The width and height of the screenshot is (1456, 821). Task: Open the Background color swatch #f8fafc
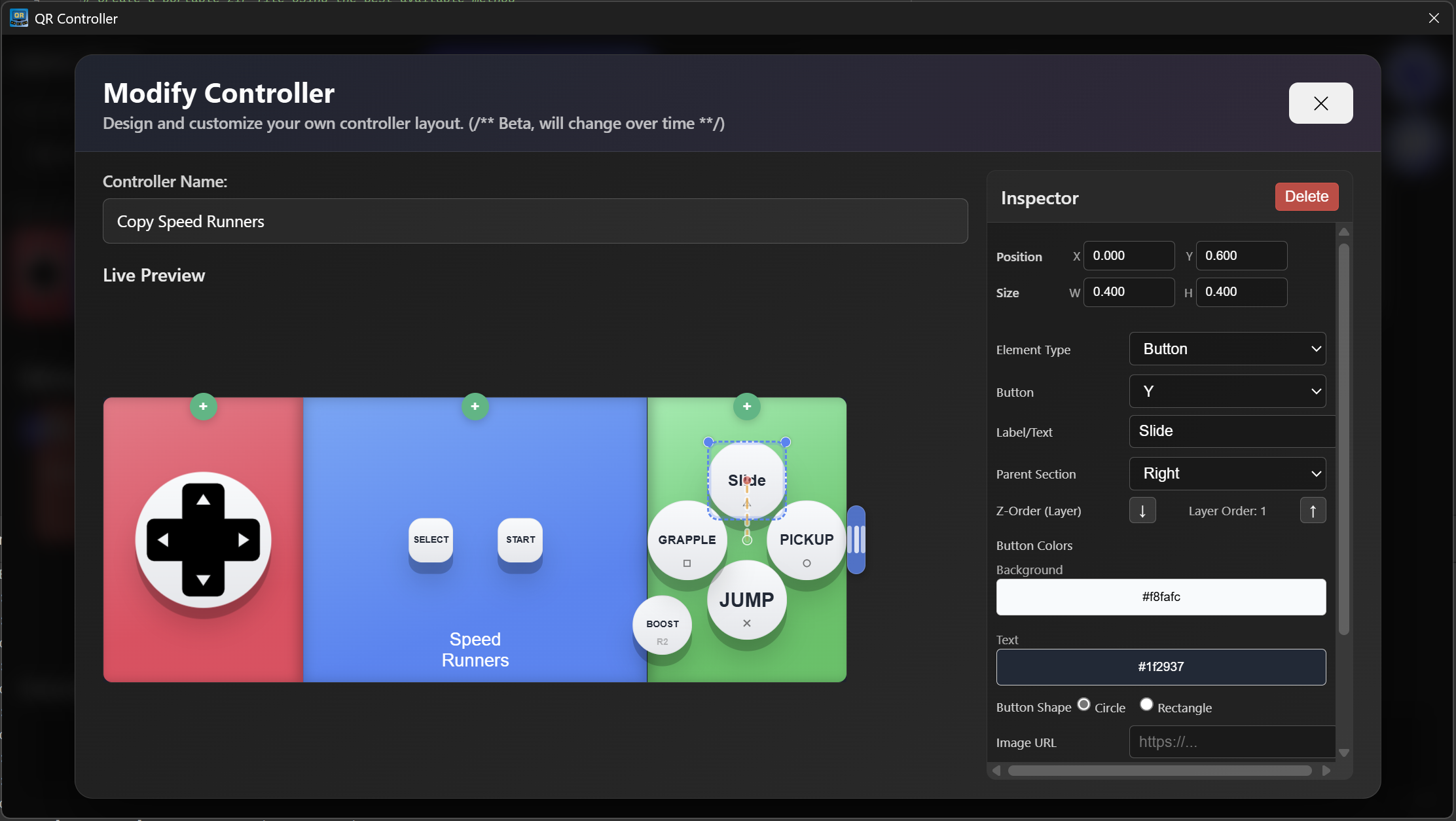point(1161,596)
